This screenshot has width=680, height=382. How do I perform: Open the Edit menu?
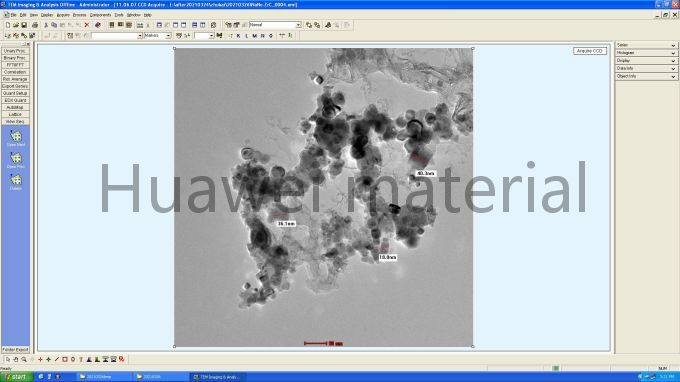coord(23,15)
